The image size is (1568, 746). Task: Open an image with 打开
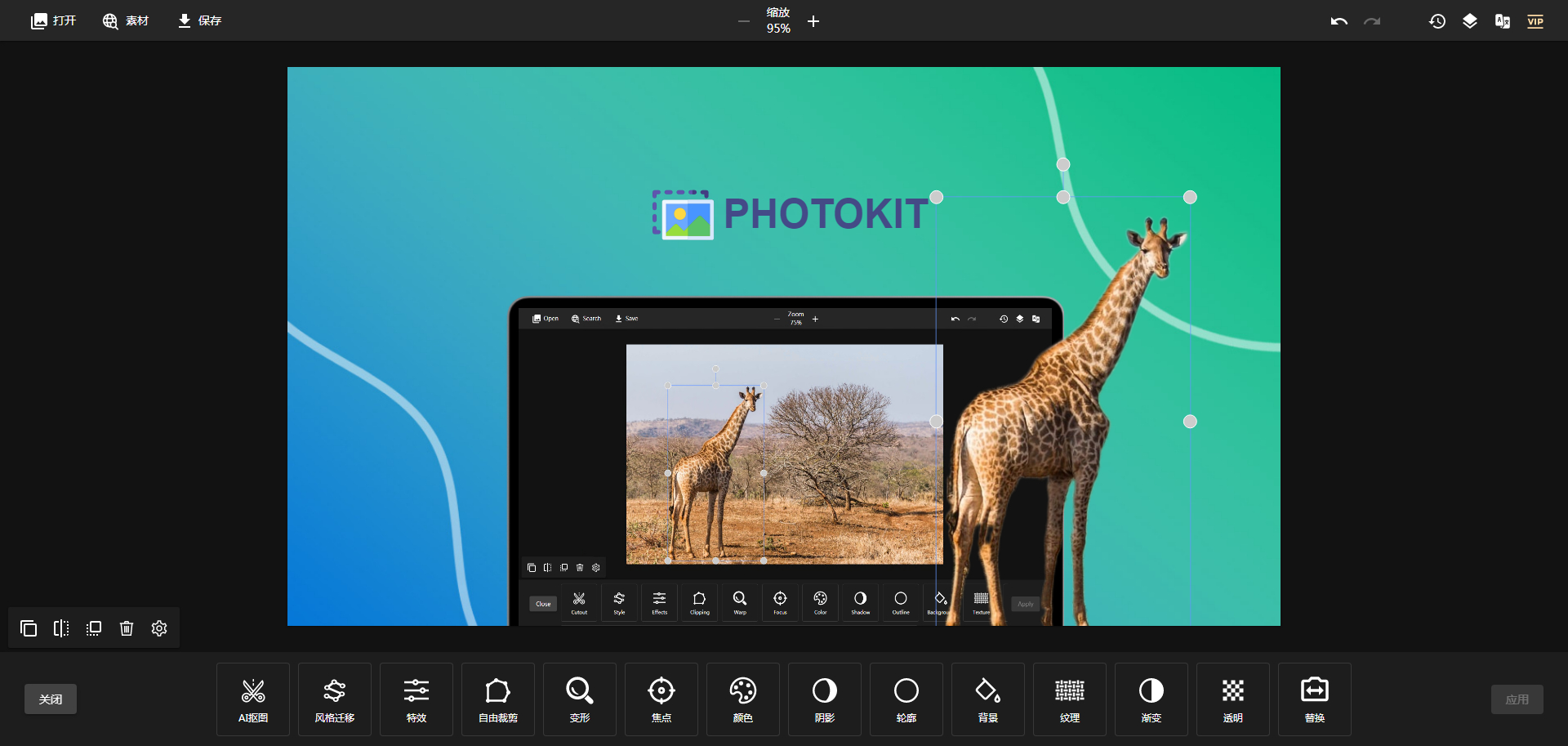coord(53,21)
